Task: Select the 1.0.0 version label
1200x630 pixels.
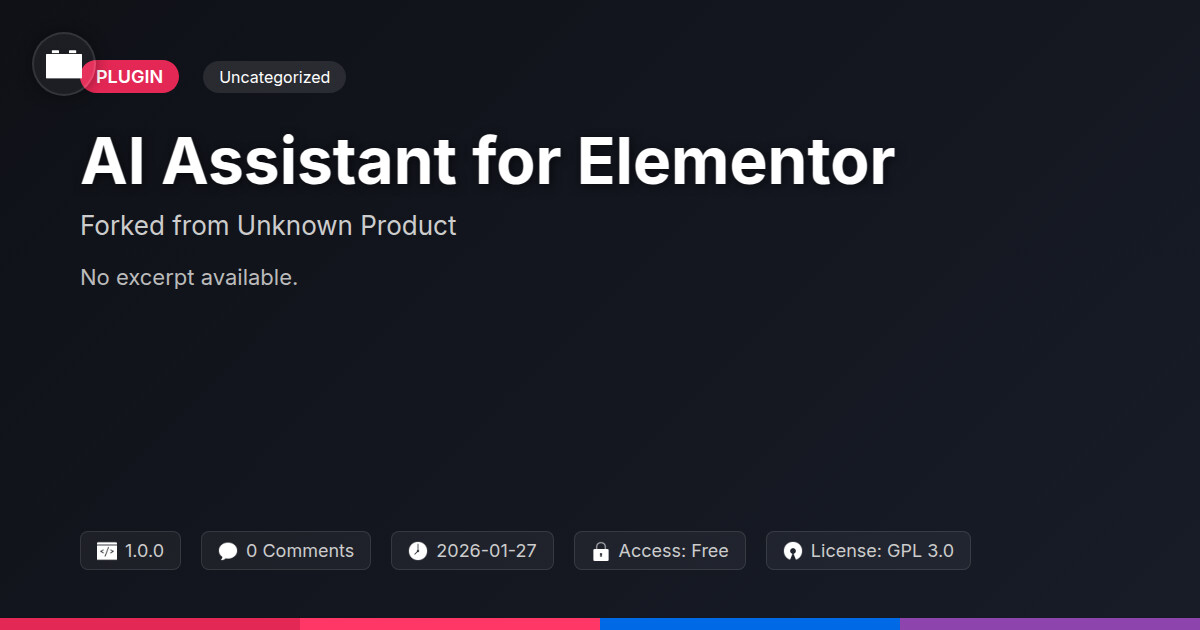Action: 144,551
